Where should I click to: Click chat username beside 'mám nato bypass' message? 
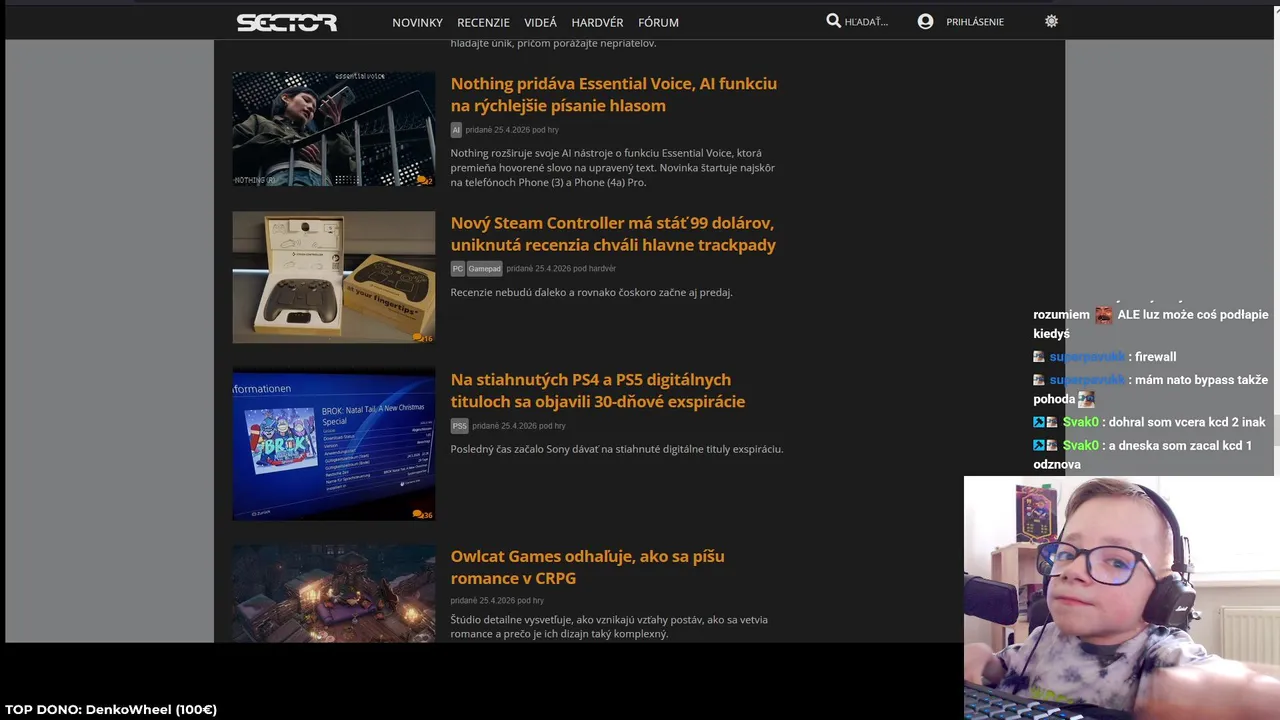pyautogui.click(x=1087, y=380)
